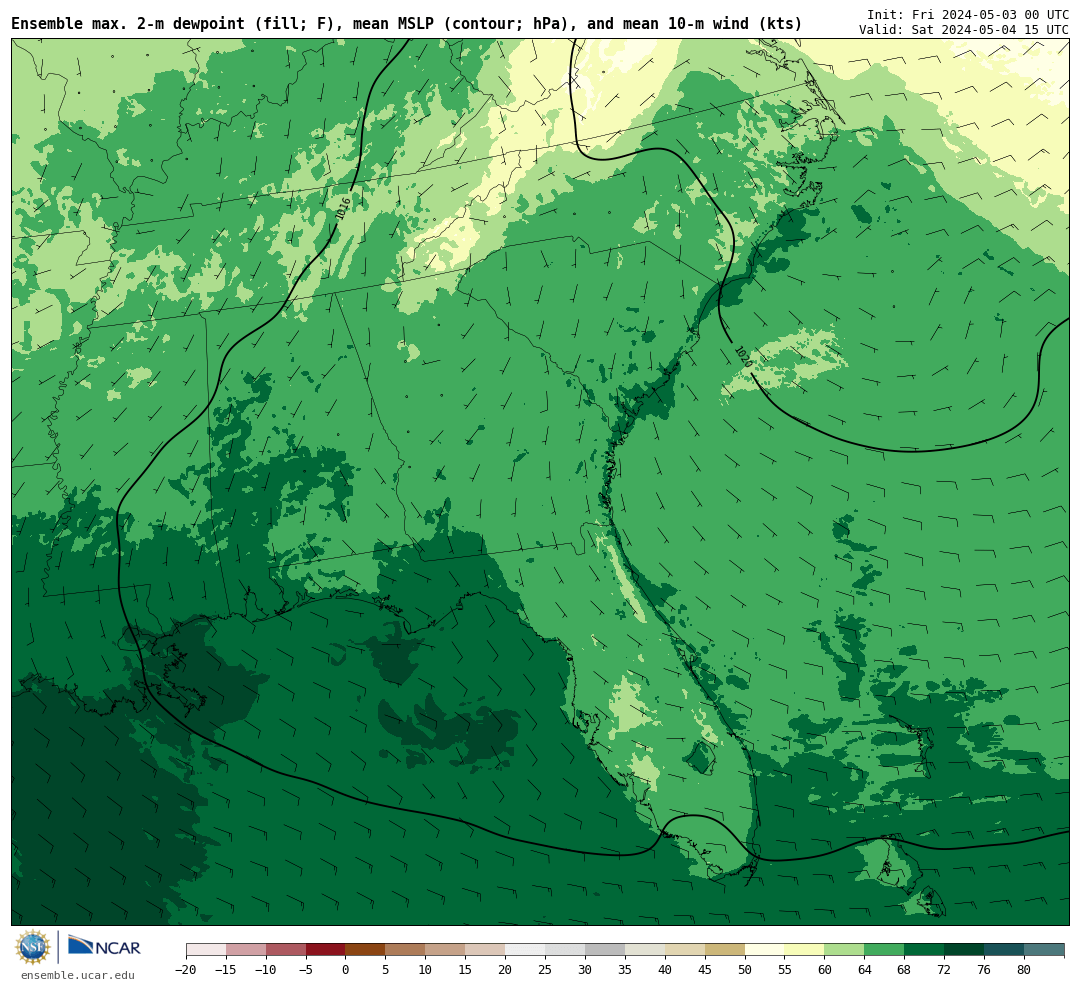Click the colorbar label 80
Screen dimensions: 1080x988
tap(1024, 970)
